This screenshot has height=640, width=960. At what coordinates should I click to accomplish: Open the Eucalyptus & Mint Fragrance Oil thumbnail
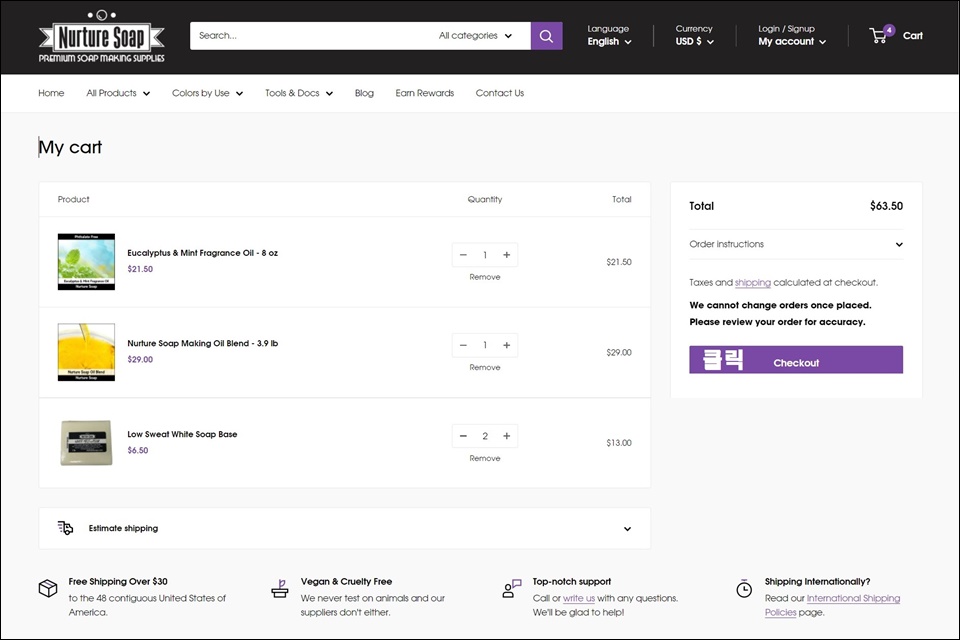tap(86, 262)
